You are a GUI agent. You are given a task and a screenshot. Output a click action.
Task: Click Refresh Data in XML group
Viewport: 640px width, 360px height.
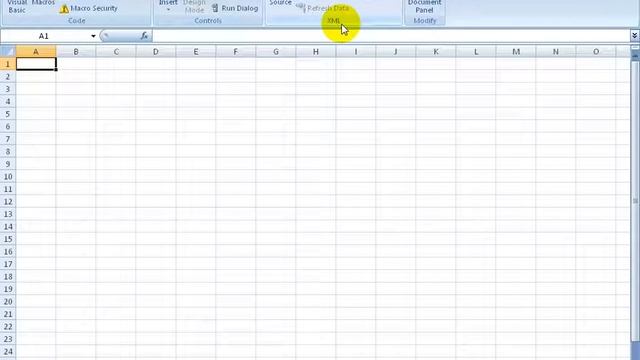pos(322,8)
